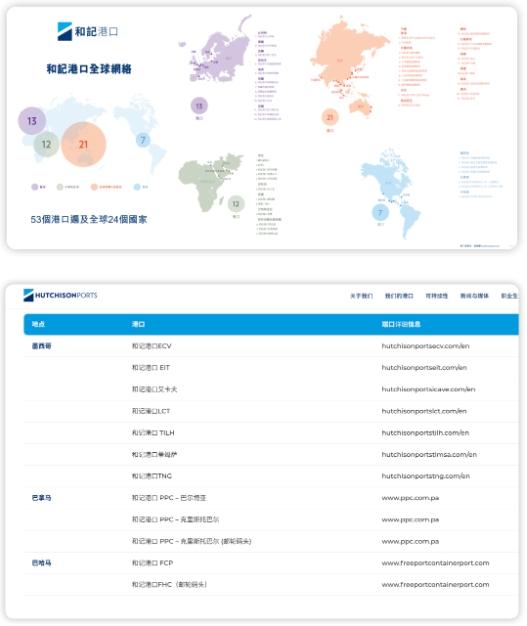The image size is (527, 626).
Task: Open the hutchisonportseit.com/en link
Action: point(424,368)
